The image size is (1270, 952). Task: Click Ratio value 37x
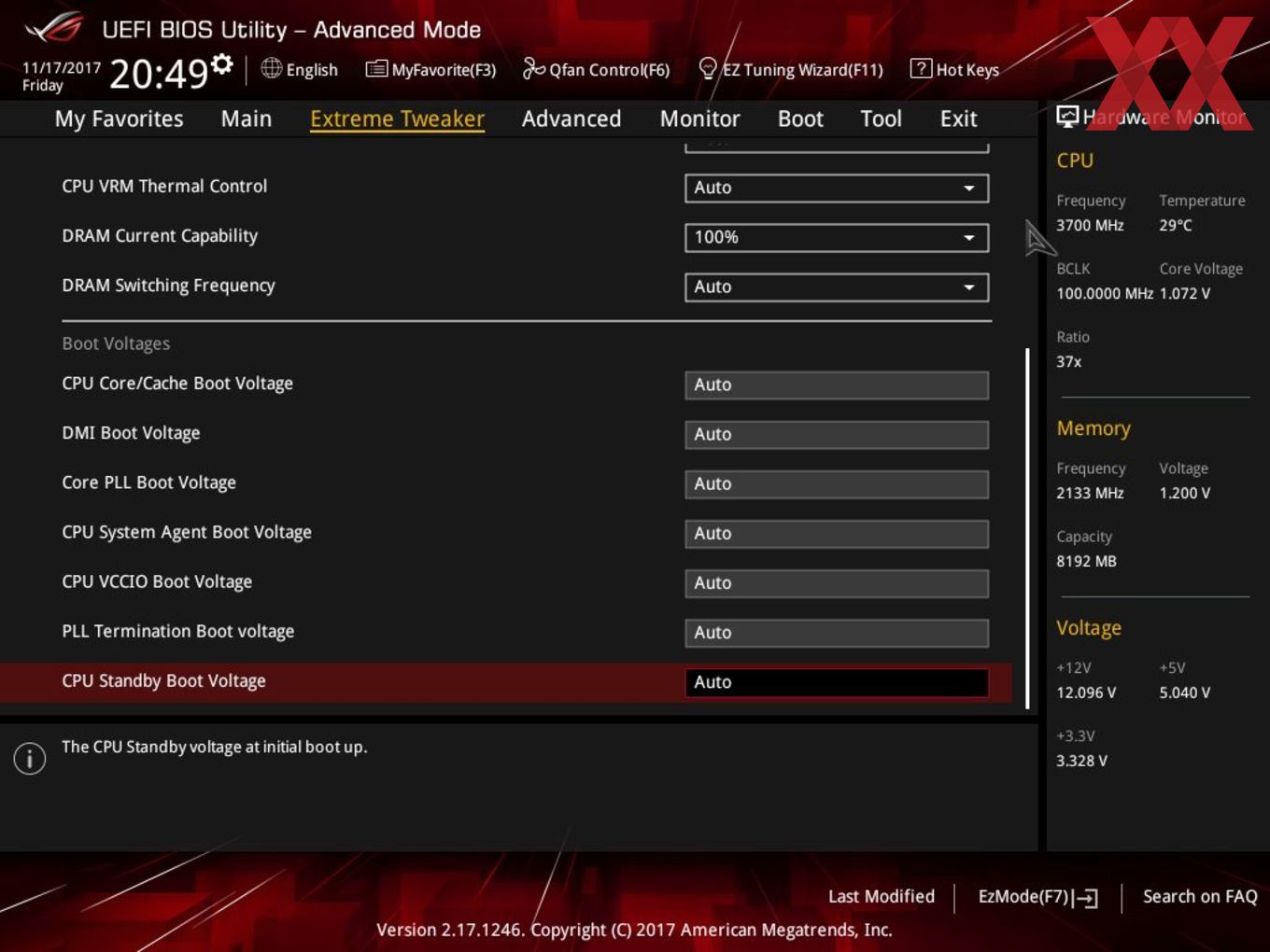click(x=1068, y=361)
